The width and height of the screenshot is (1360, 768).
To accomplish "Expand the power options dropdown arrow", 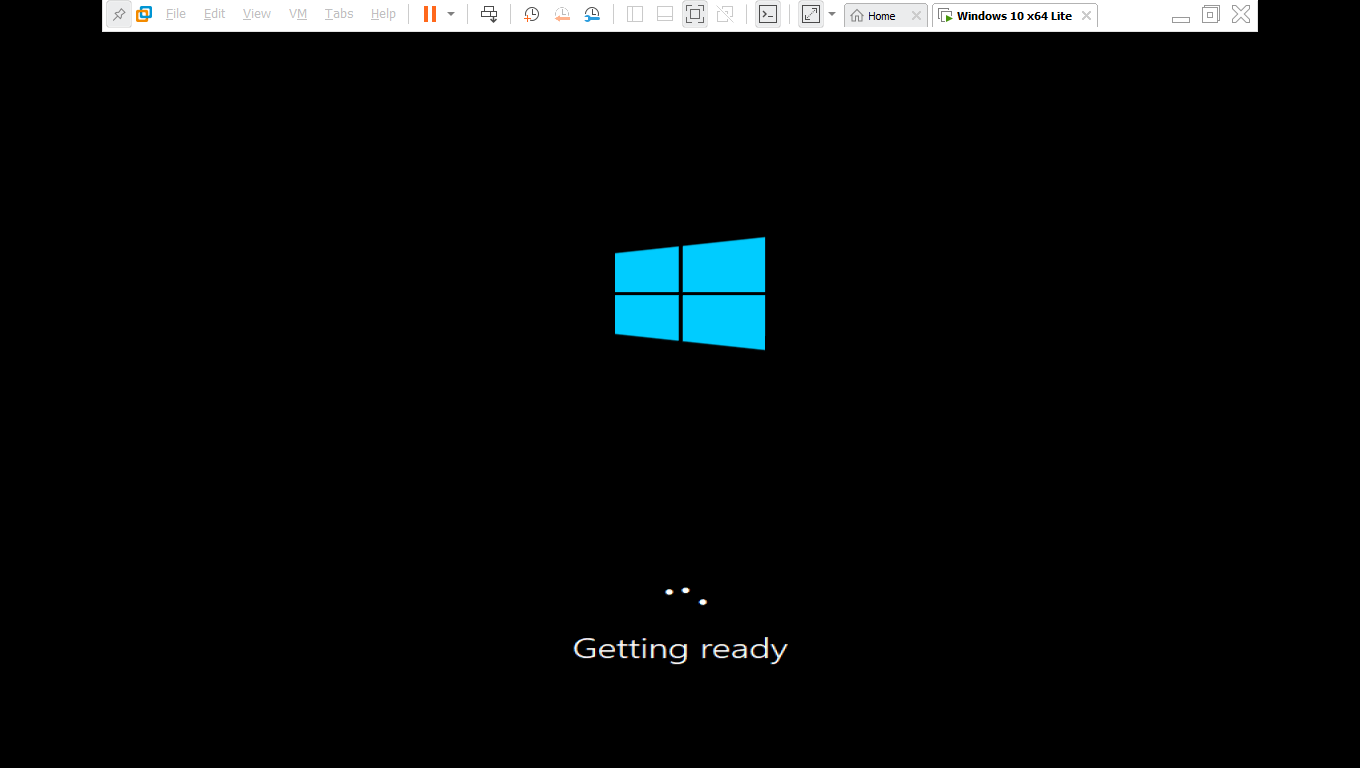I will coord(451,14).
